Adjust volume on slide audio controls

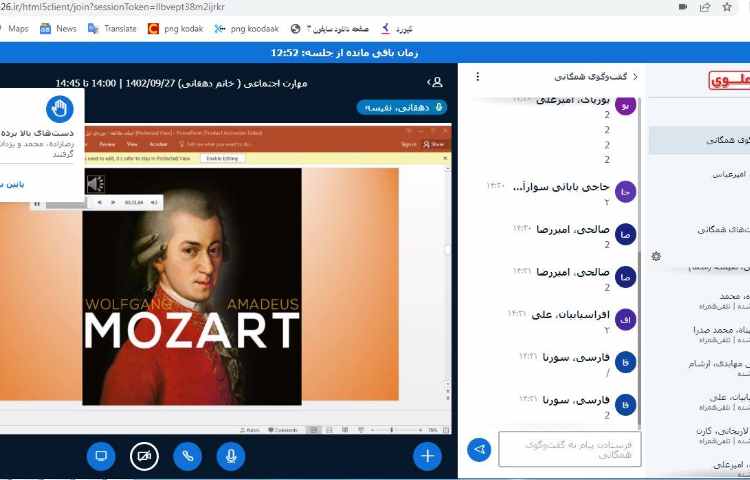pos(154,203)
